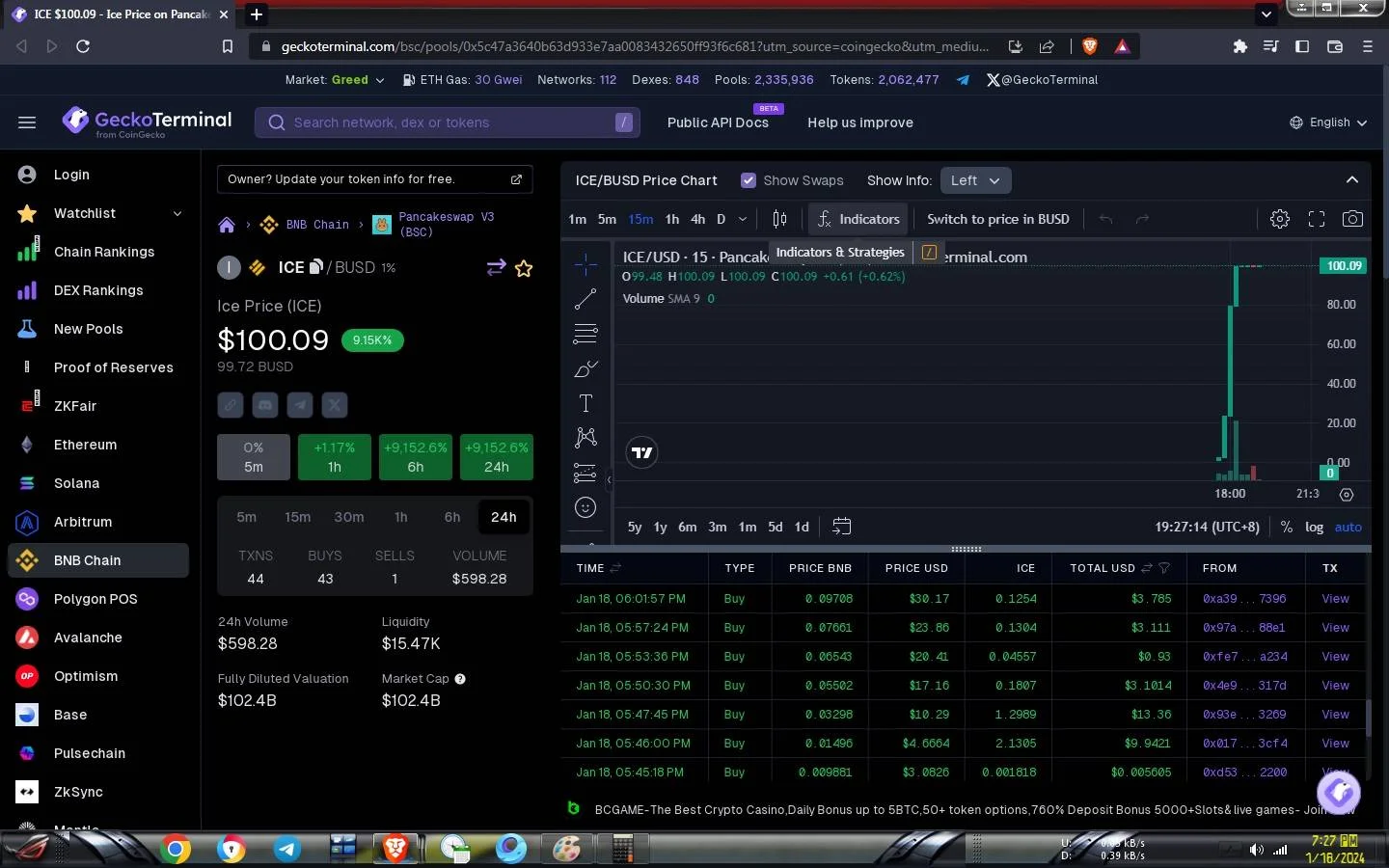The width and height of the screenshot is (1389, 868).
Task: Switch the chart to fullscreen mode
Action: coord(1317,219)
